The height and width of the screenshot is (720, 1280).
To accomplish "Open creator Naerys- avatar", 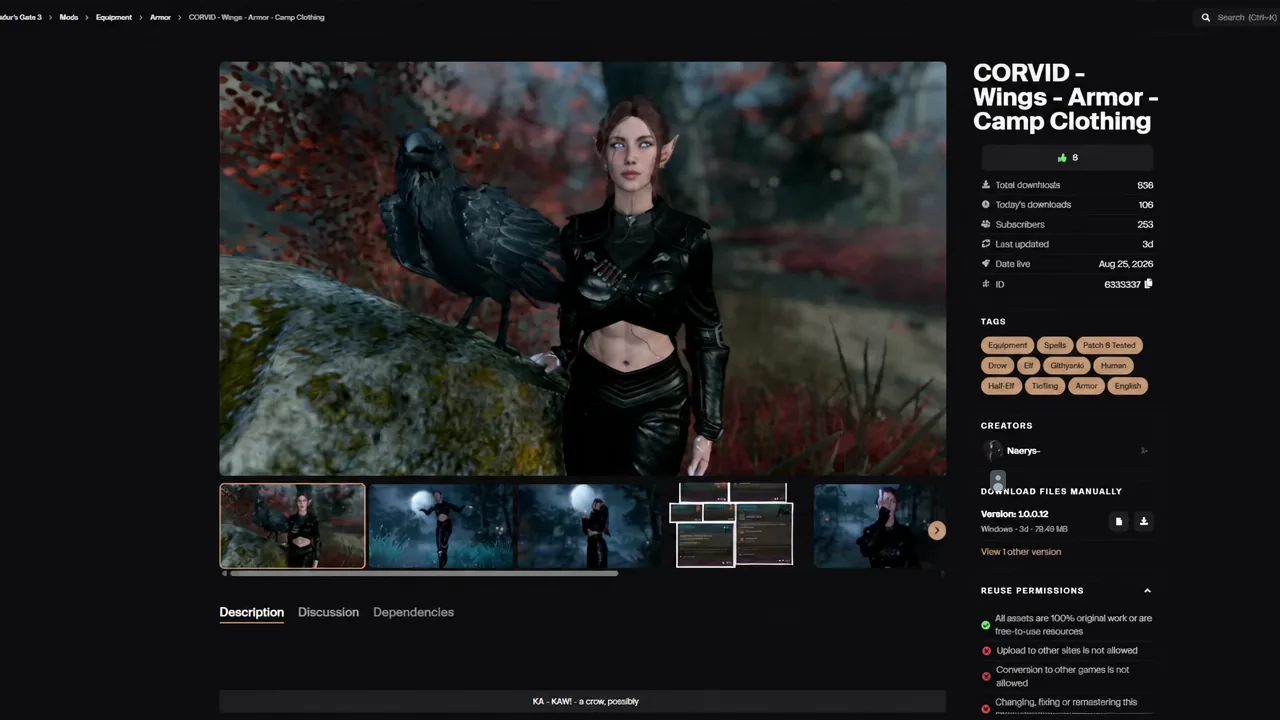I will 993,451.
